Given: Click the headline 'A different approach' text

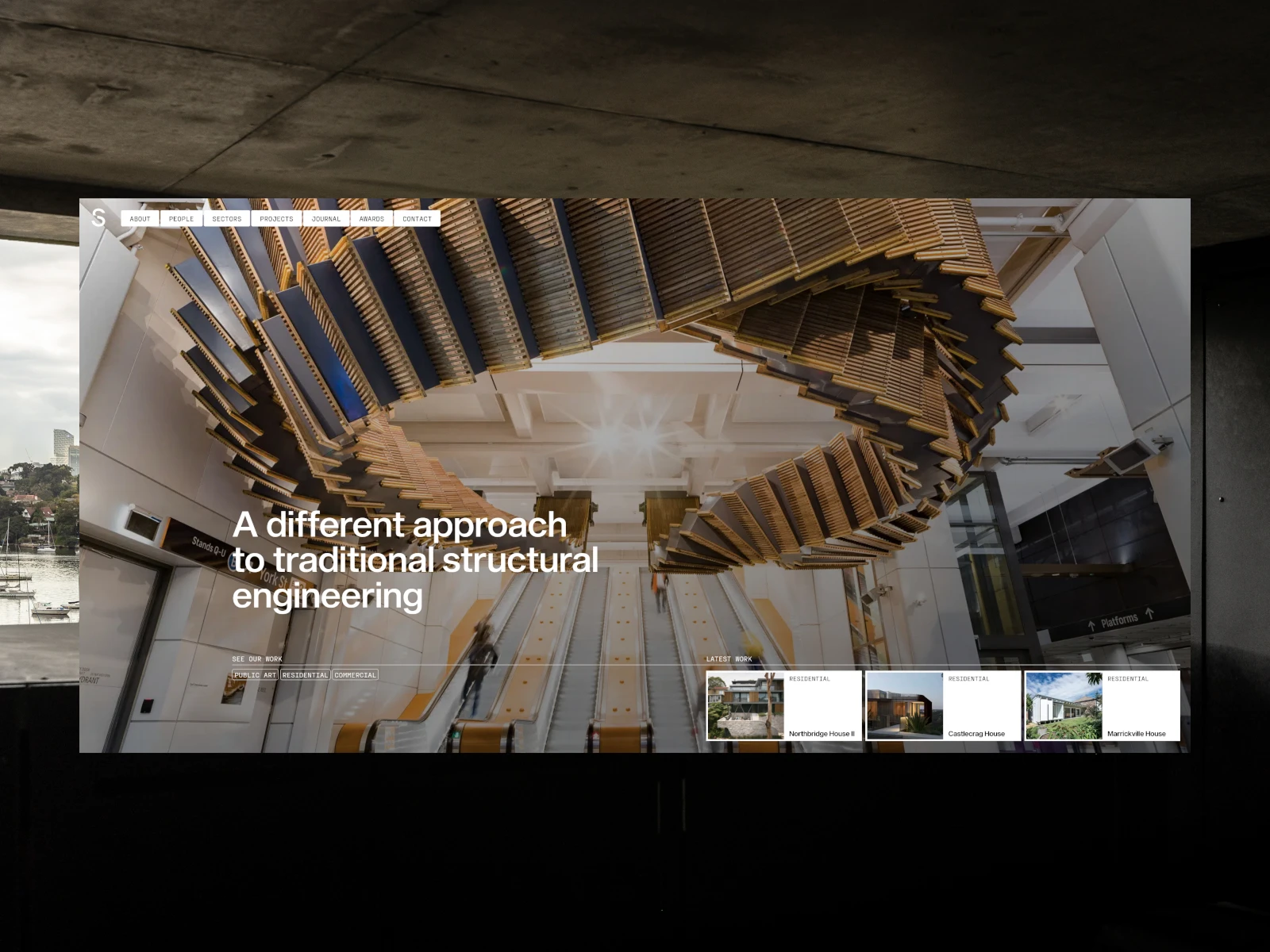Looking at the screenshot, I should (400, 525).
